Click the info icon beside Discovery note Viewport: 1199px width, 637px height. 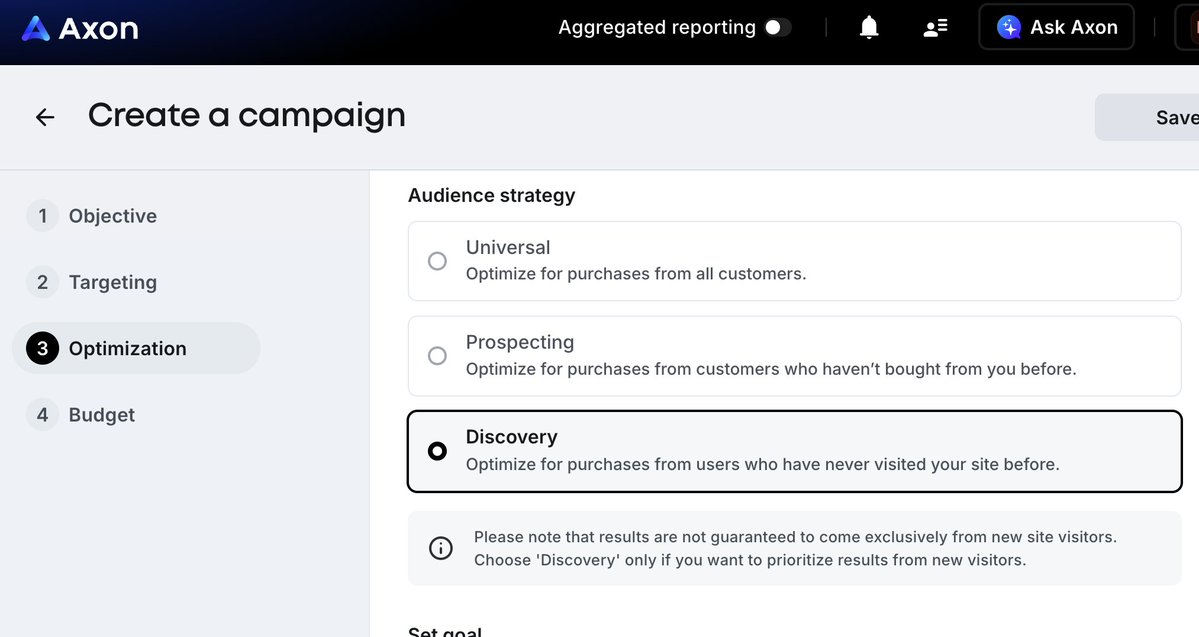point(440,548)
